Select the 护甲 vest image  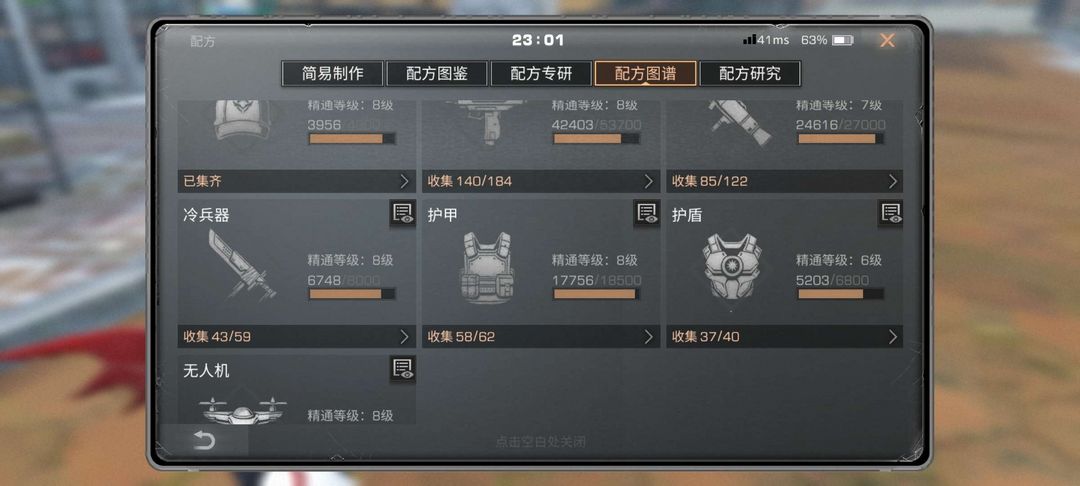487,267
